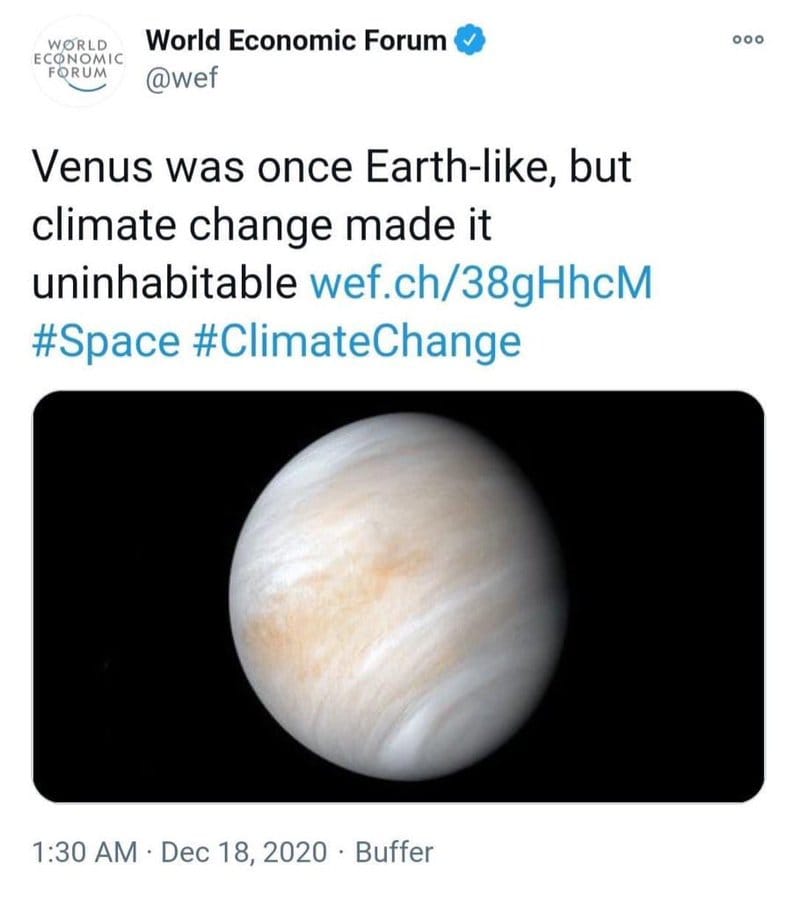Select the #Space hashtag

tap(104, 341)
